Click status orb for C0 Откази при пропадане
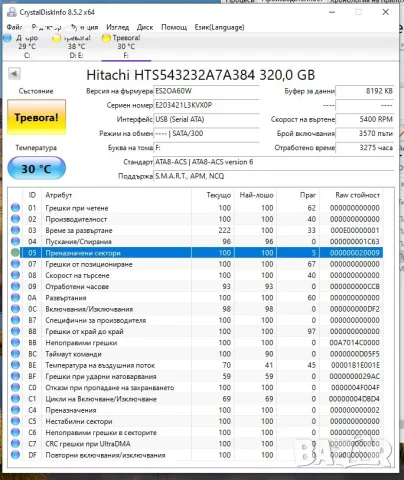Screen dimensions: 404x480 (x=15, y=387)
